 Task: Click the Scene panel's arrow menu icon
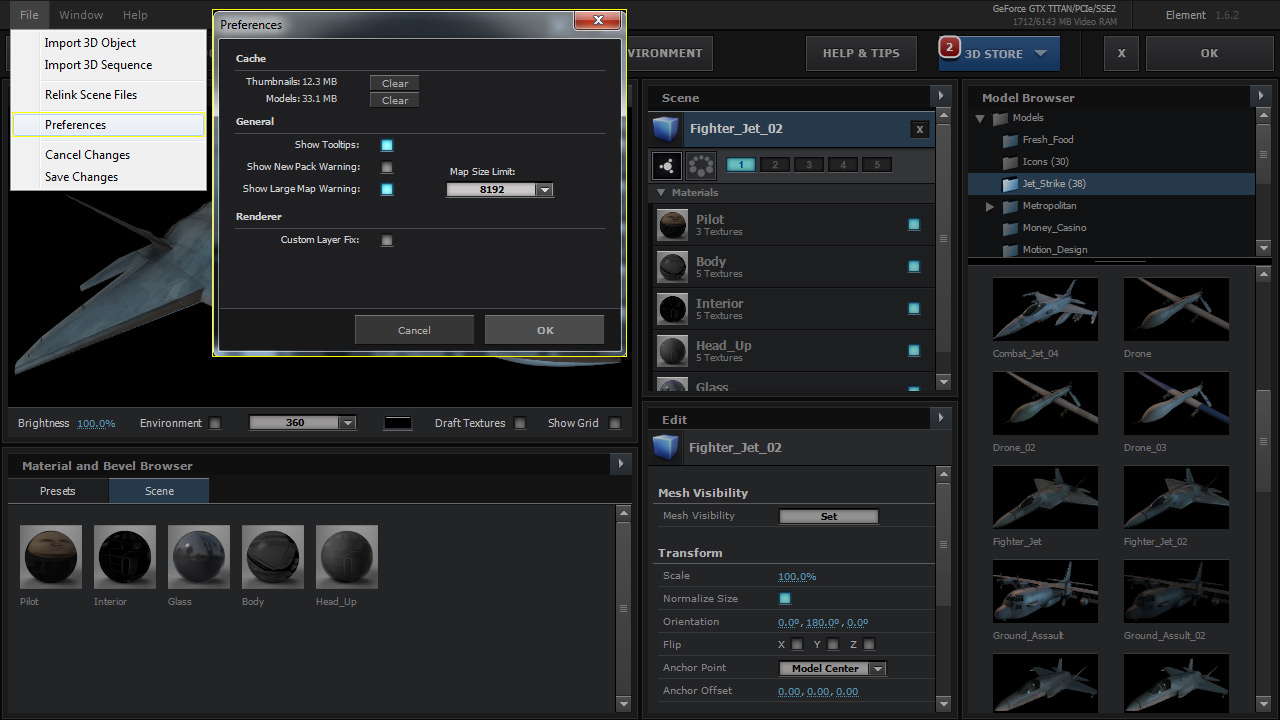click(x=940, y=96)
